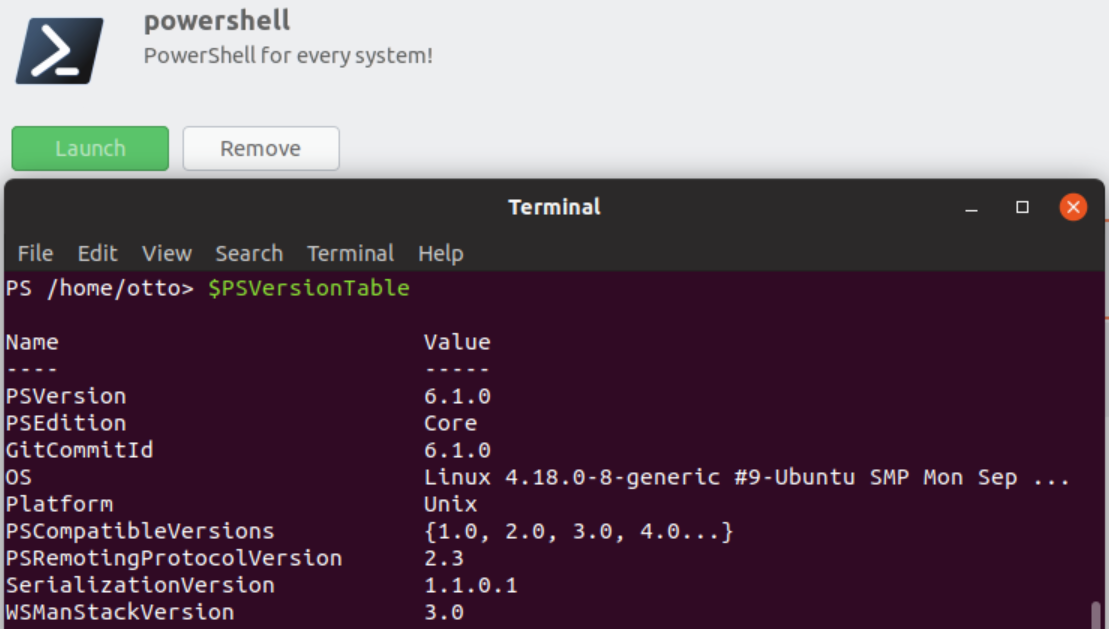Screen dimensions: 1109x629
Task: Click the PowerShell app logo icon
Action: click(x=59, y=51)
